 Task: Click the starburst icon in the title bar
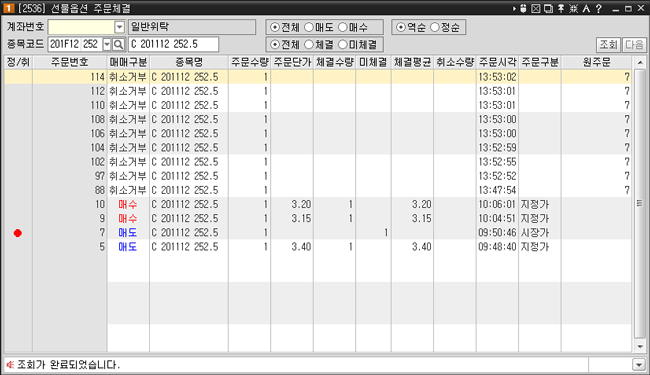tap(574, 8)
